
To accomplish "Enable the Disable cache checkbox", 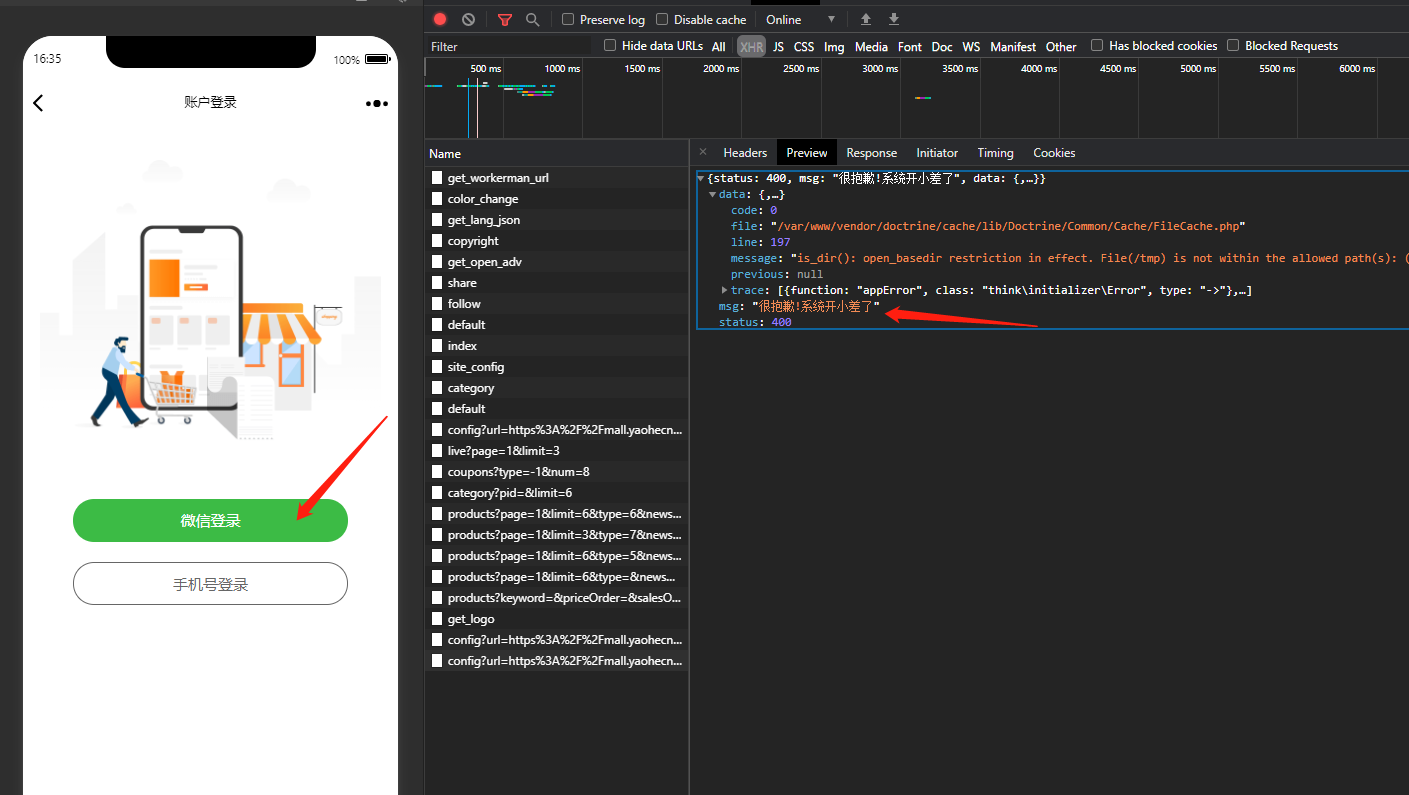I will [x=662, y=19].
